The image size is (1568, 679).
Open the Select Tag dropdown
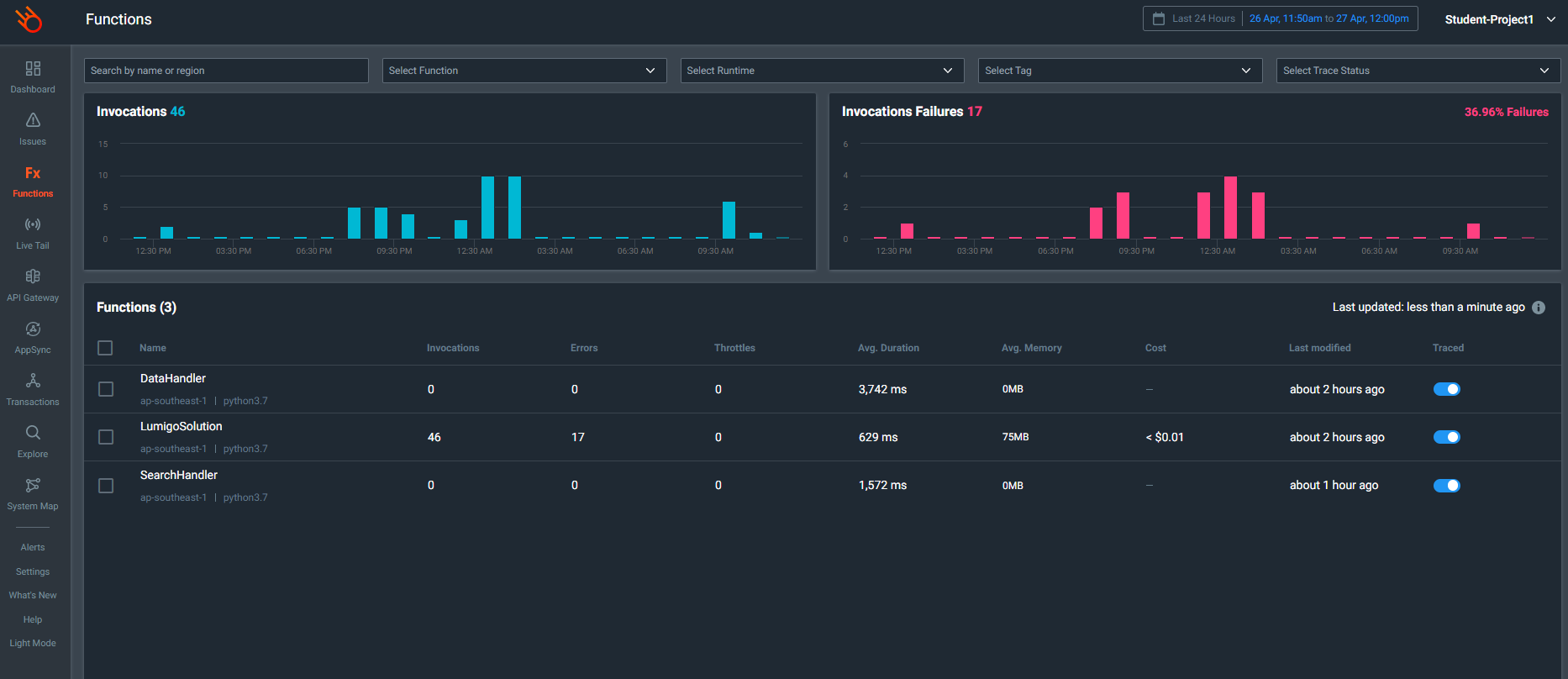pos(1120,71)
